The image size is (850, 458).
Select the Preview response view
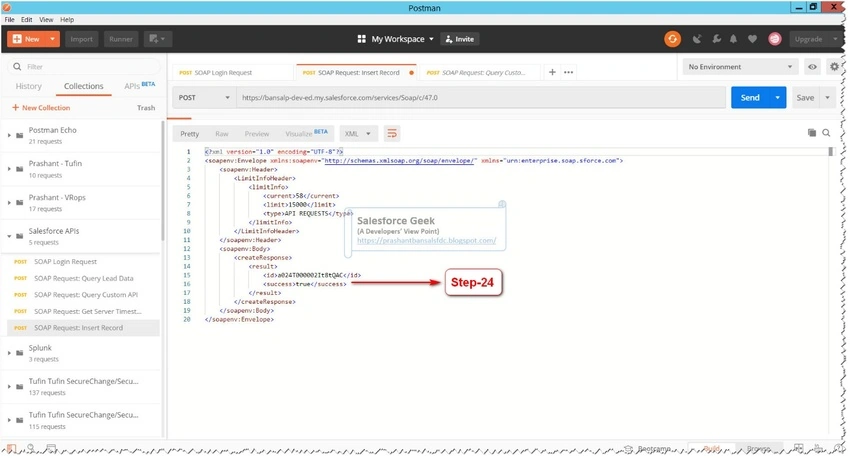pyautogui.click(x=256, y=133)
